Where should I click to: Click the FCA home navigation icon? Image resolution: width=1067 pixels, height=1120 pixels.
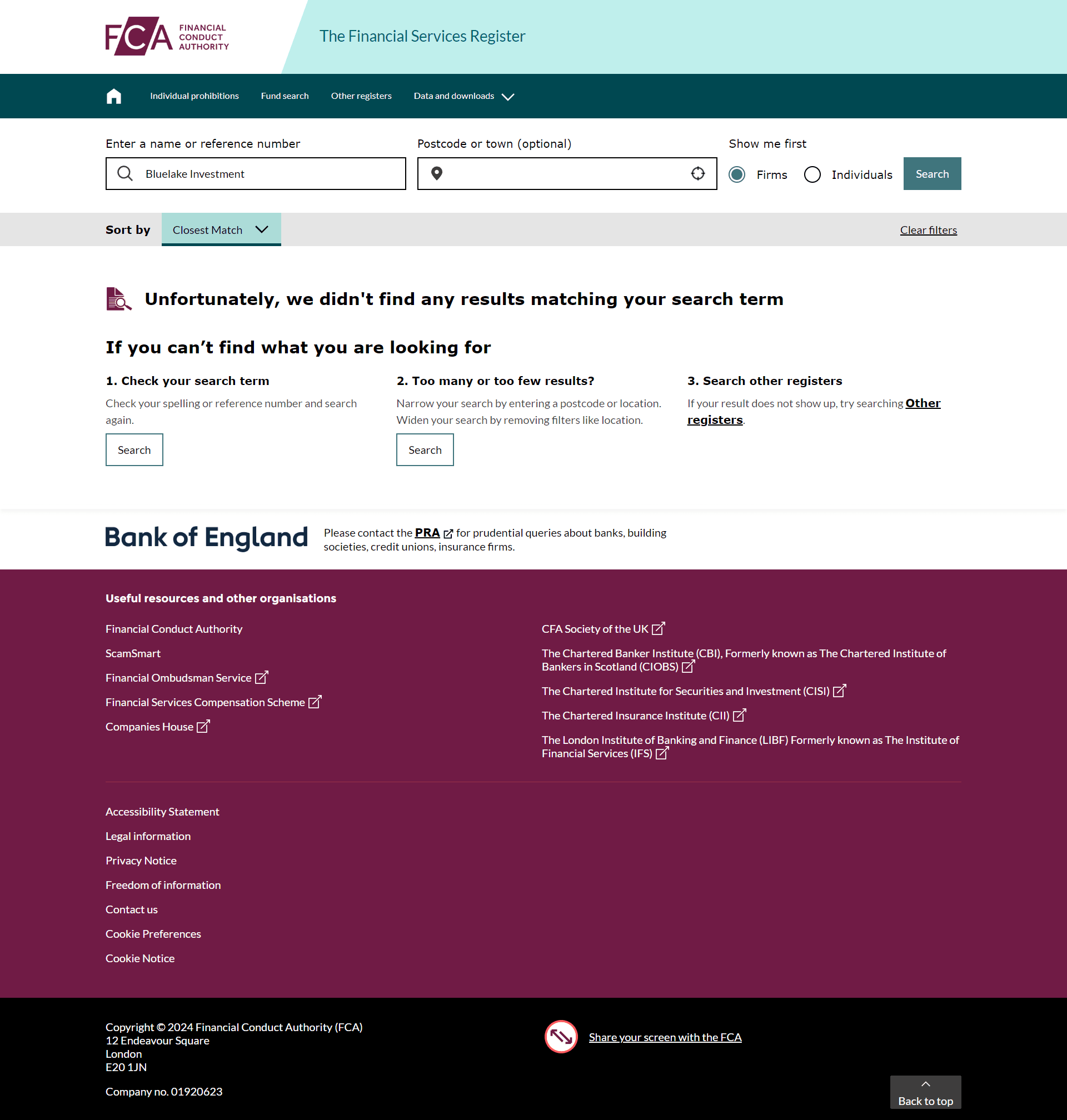[x=114, y=96]
